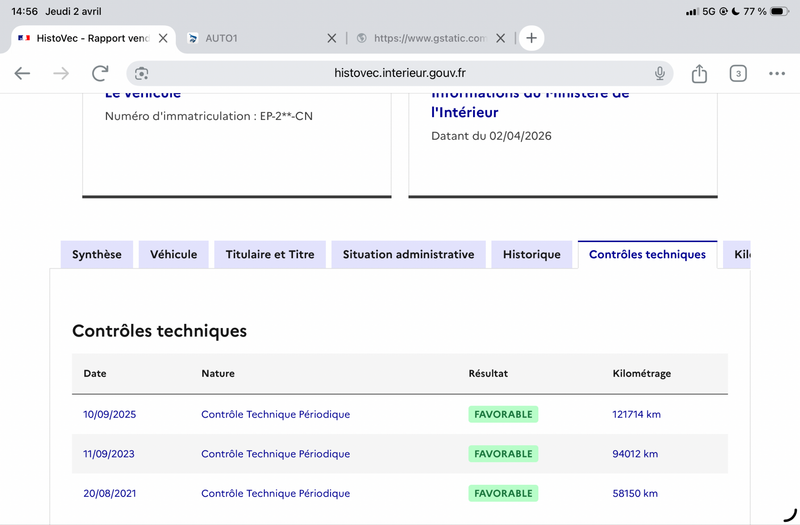The image size is (800, 525).
Task: Click the 94012 km mileage entry
Action: pyautogui.click(x=635, y=454)
